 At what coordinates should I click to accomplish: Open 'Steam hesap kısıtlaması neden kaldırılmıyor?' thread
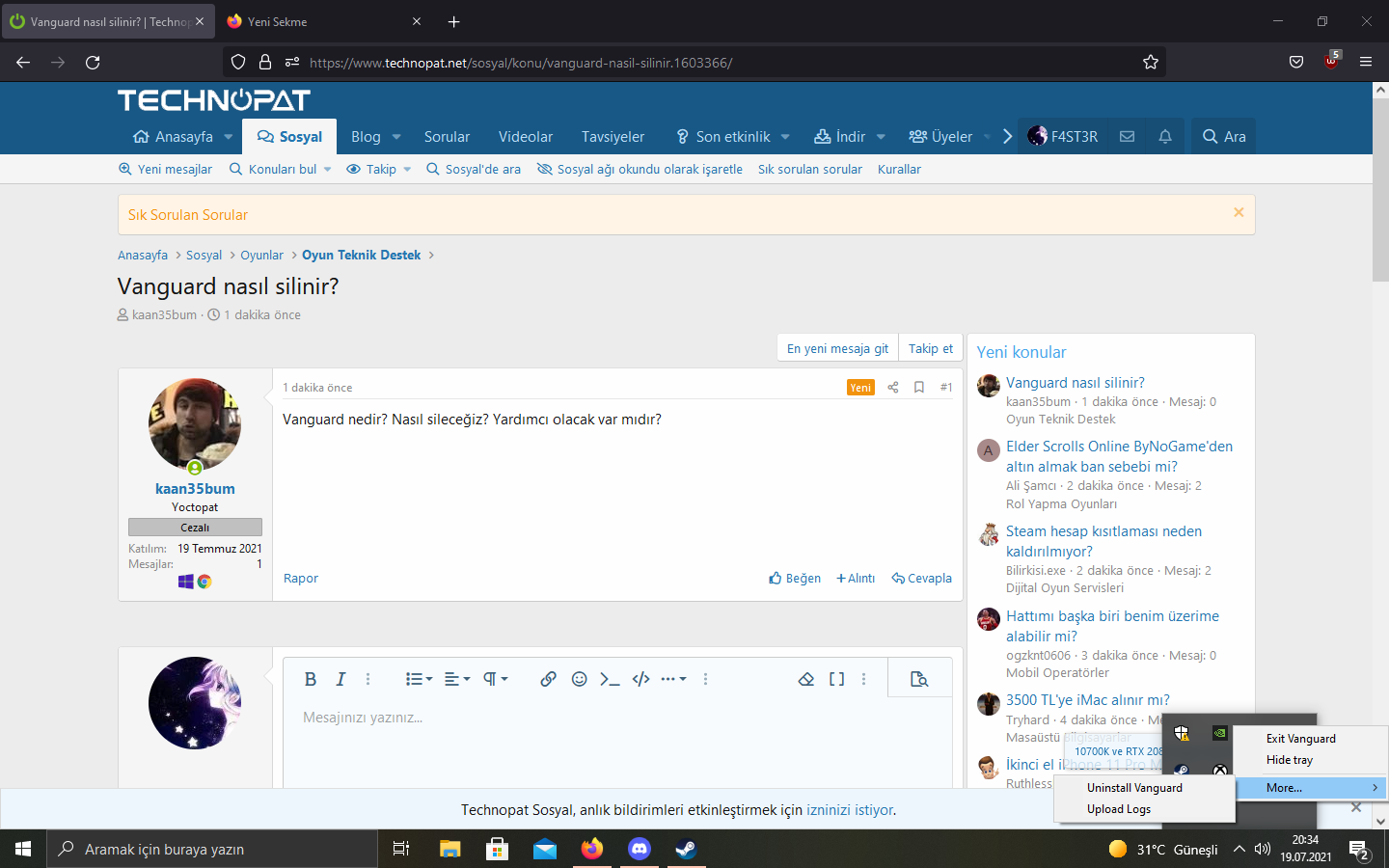[x=1103, y=541]
